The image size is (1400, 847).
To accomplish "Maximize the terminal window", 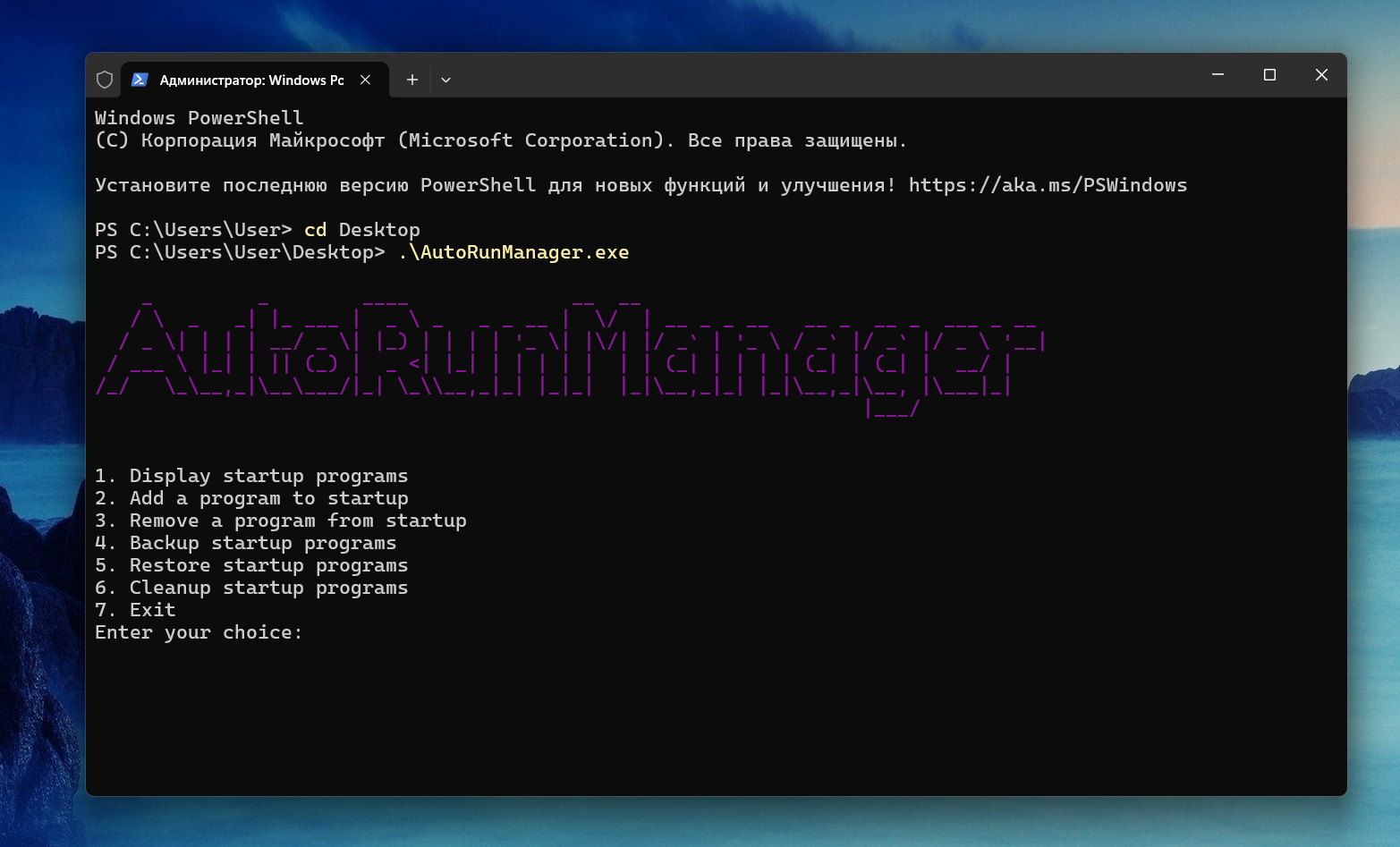I will [1269, 75].
